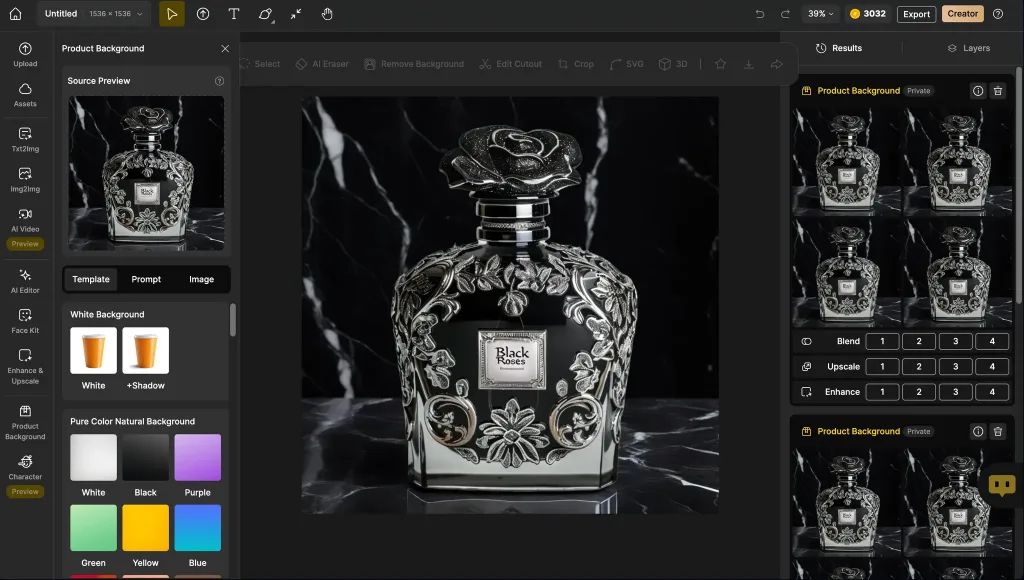Switch to the Prompt tab
The width and height of the screenshot is (1024, 580).
click(146, 279)
